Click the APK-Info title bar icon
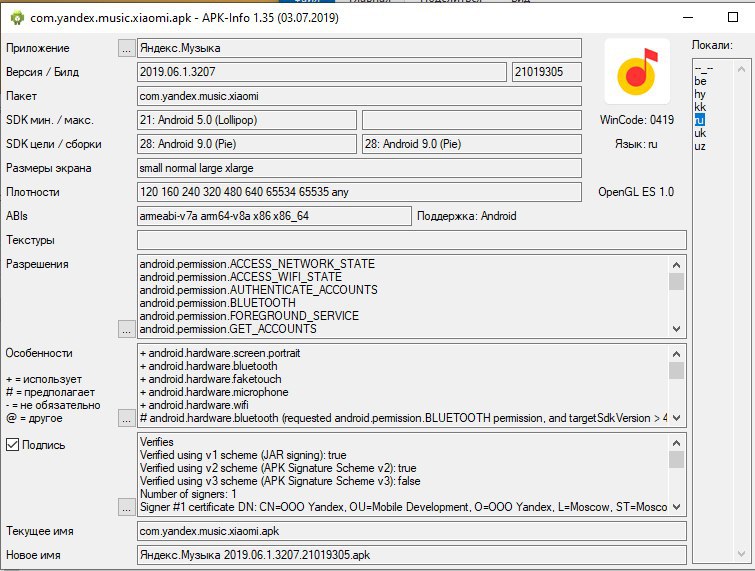 pyautogui.click(x=17, y=18)
